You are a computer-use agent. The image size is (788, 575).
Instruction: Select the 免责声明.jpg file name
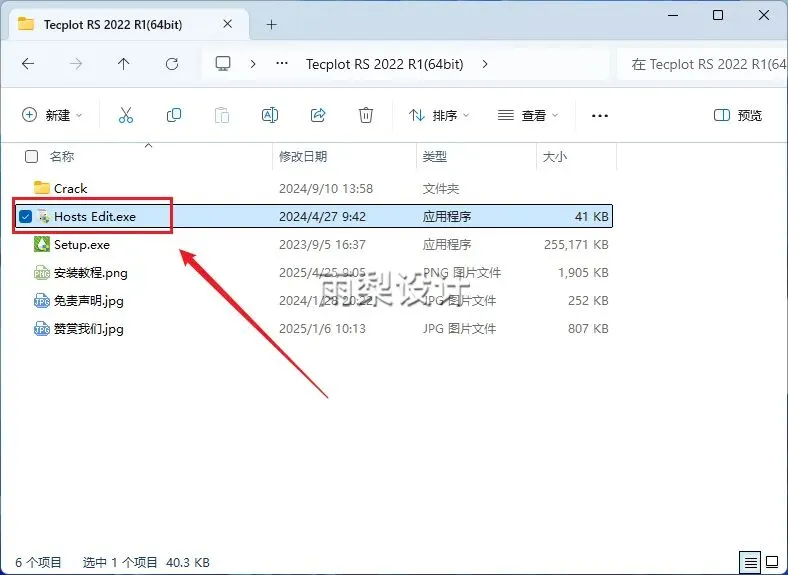click(88, 301)
